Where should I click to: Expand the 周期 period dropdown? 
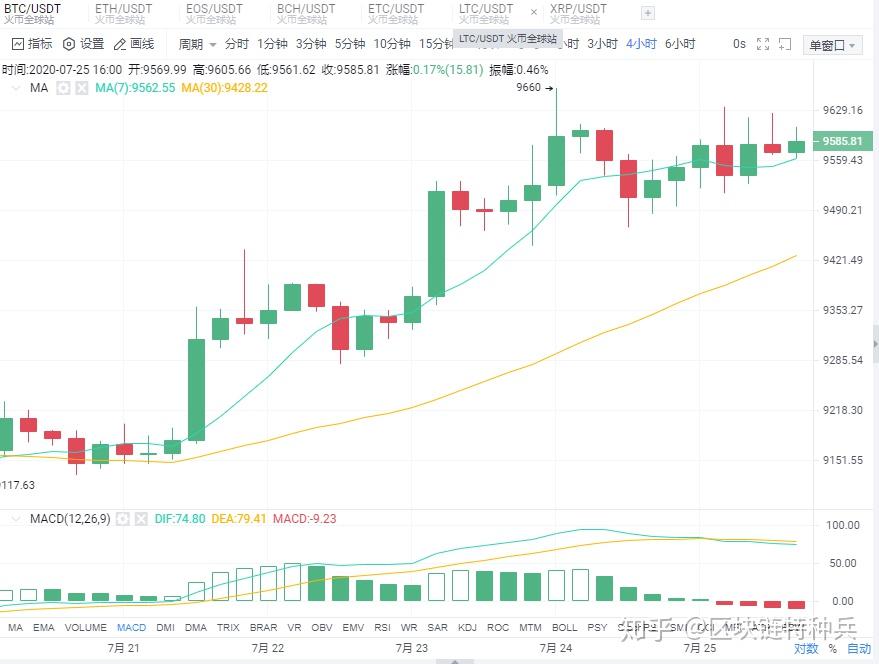point(197,44)
